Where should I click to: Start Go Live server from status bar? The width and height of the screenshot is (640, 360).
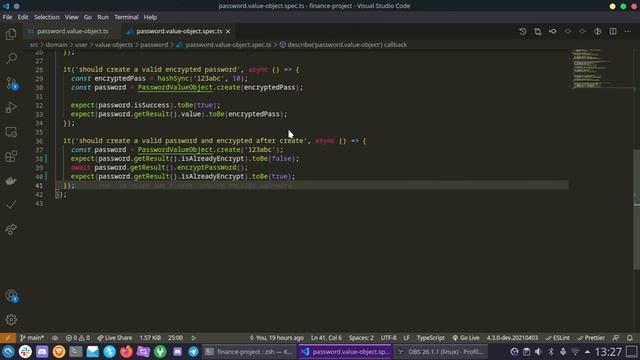pos(466,338)
